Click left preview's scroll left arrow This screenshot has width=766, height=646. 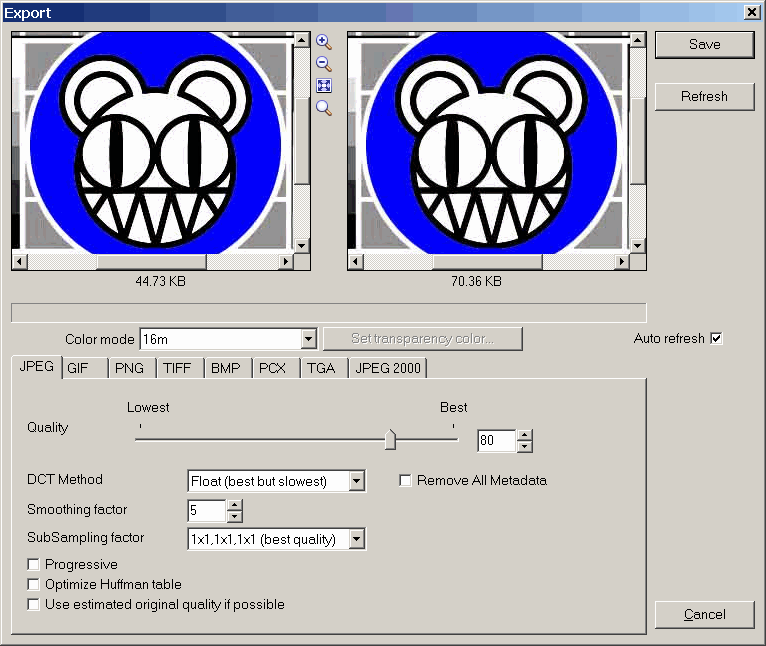pos(20,261)
